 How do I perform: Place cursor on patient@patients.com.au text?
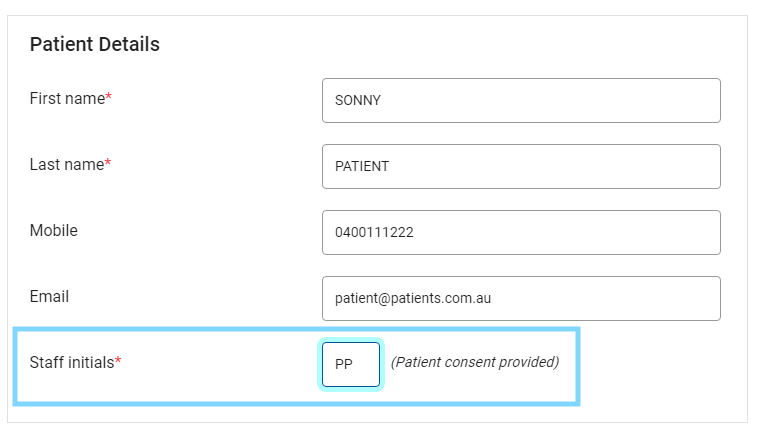click(x=413, y=298)
